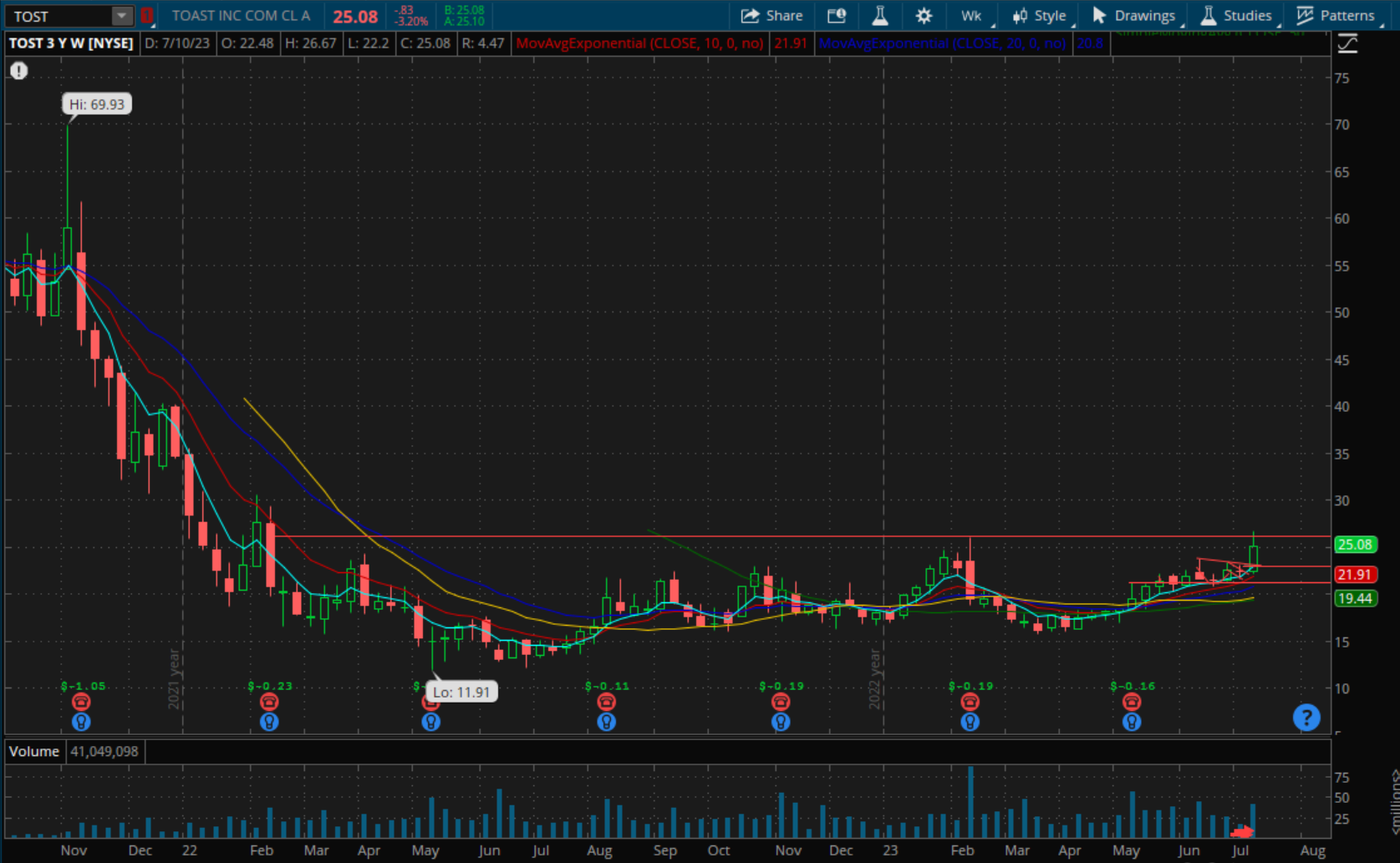Click the Sep label on time axis

tap(664, 850)
